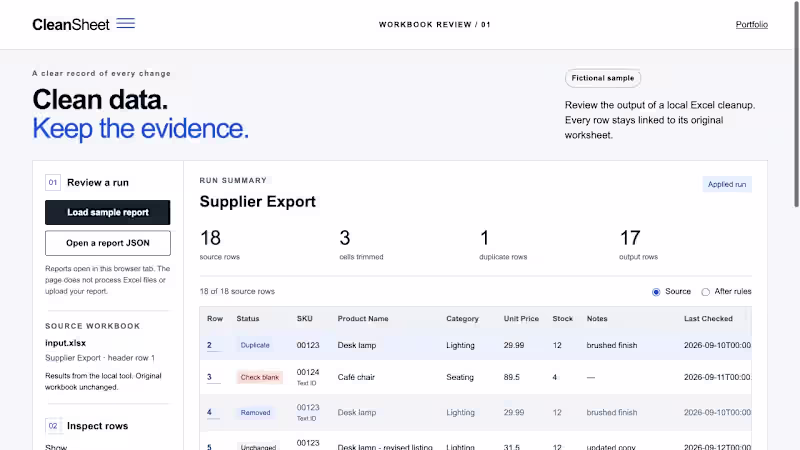The image size is (800, 450).
Task: Click the page vertical scrollbar
Action: [x=796, y=104]
